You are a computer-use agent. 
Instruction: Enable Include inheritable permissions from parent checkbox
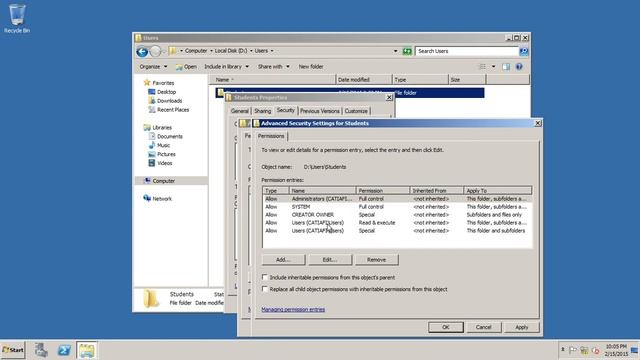point(264,277)
